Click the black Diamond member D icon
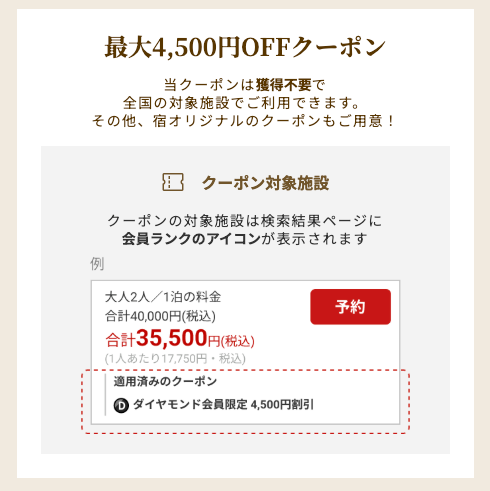Image resolution: width=490 pixels, height=491 pixels. click(121, 405)
